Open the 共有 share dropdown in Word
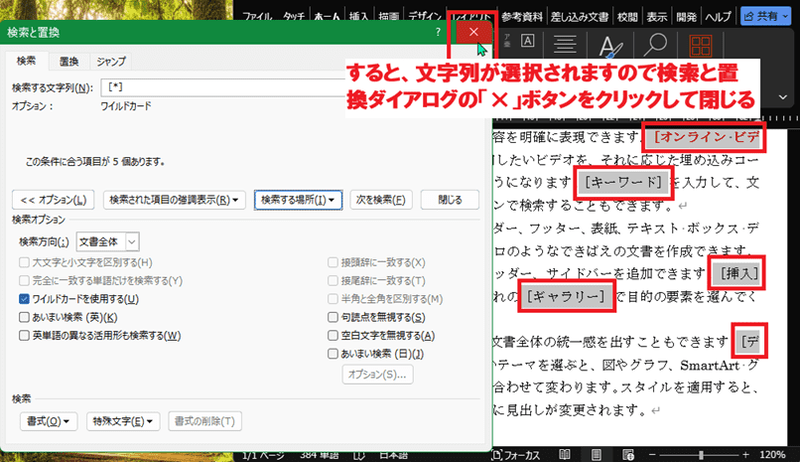 766,16
